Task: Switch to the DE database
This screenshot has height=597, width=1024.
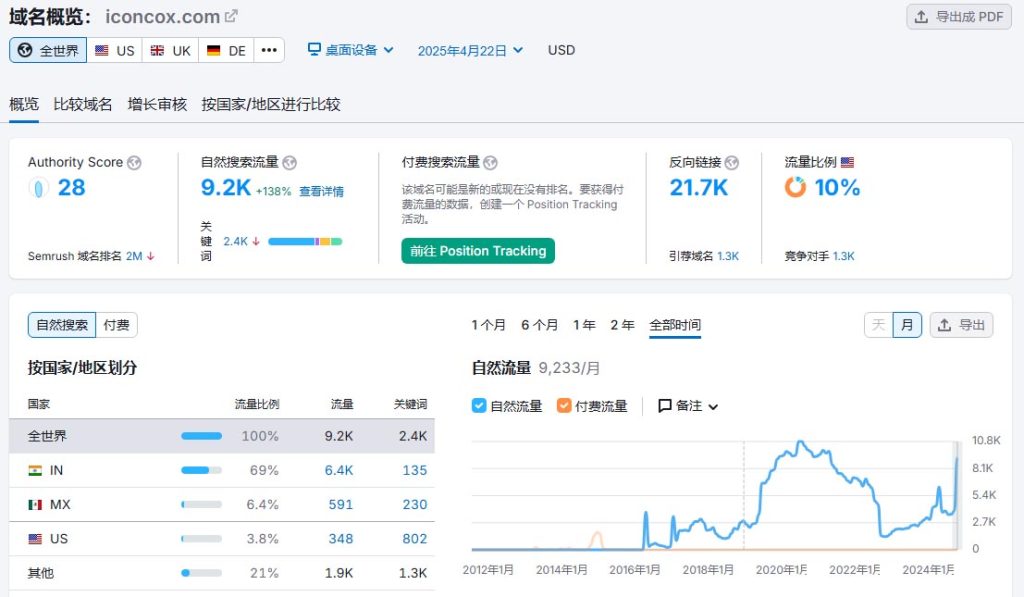Action: pos(226,50)
